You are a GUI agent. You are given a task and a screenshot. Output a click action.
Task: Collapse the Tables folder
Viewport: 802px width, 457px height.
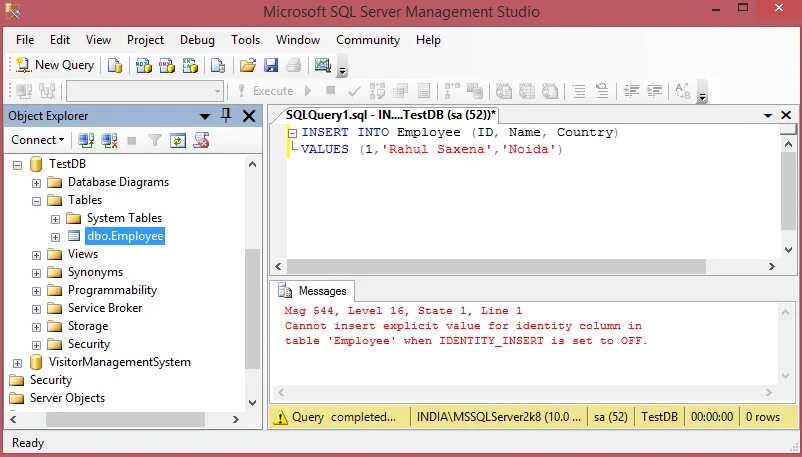click(36, 201)
